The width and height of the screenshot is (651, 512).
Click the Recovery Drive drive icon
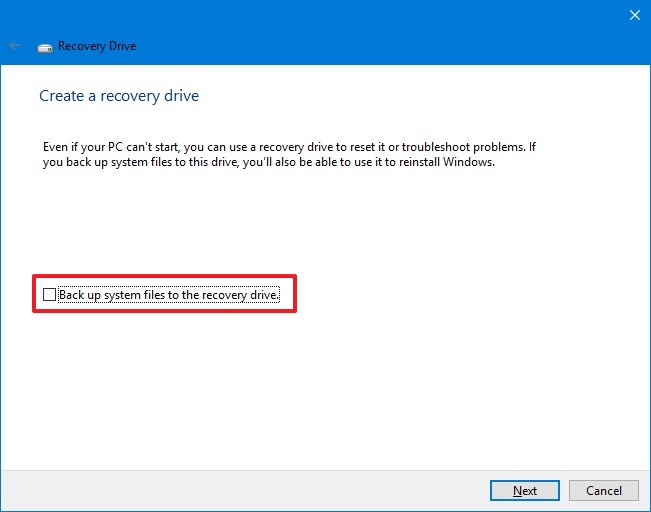45,48
